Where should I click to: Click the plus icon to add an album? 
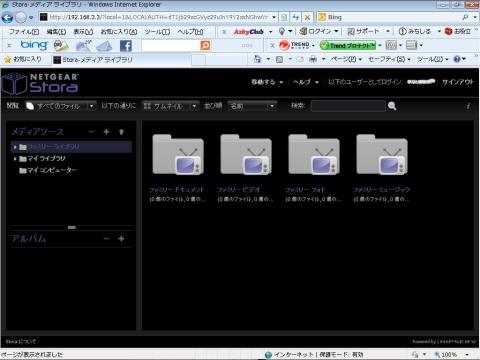121,239
